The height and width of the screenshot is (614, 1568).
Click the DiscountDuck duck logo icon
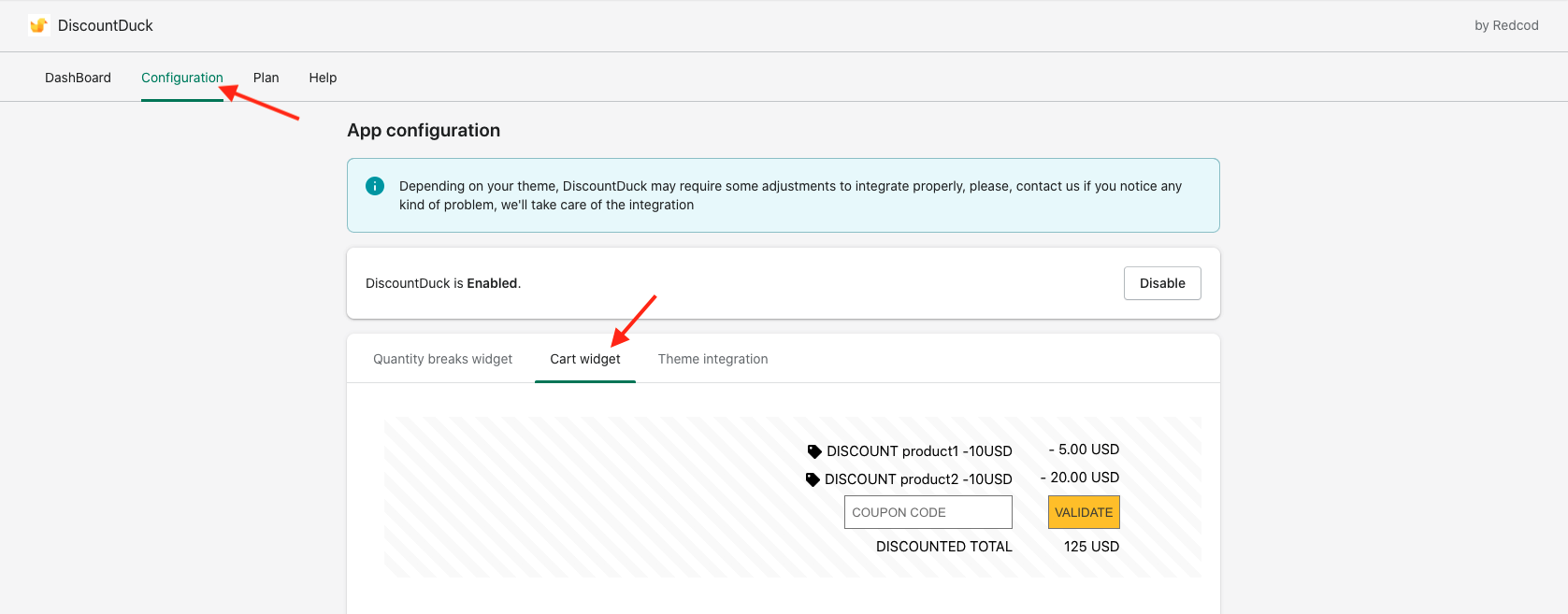pos(38,25)
